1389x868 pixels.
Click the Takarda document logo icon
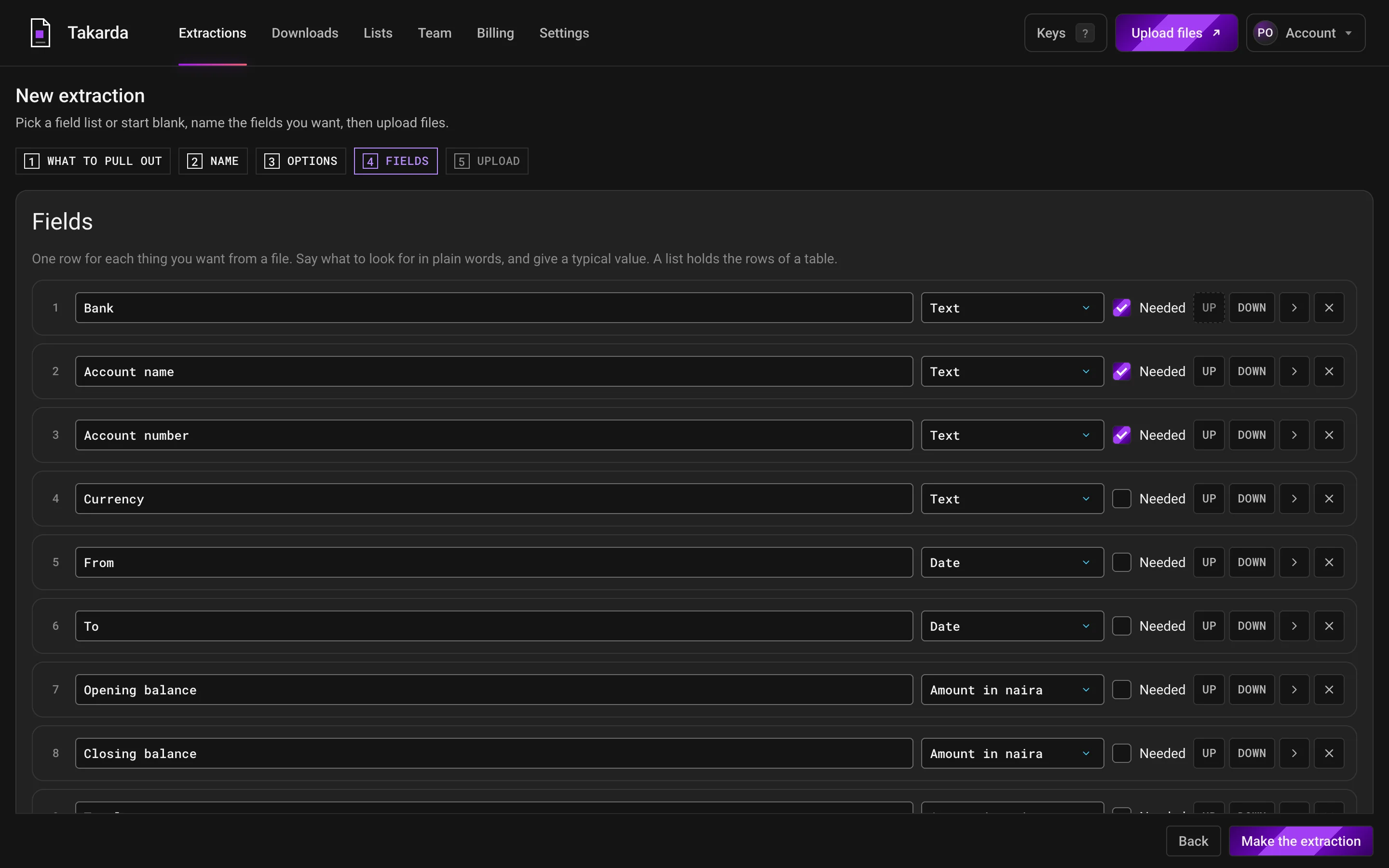(x=40, y=33)
